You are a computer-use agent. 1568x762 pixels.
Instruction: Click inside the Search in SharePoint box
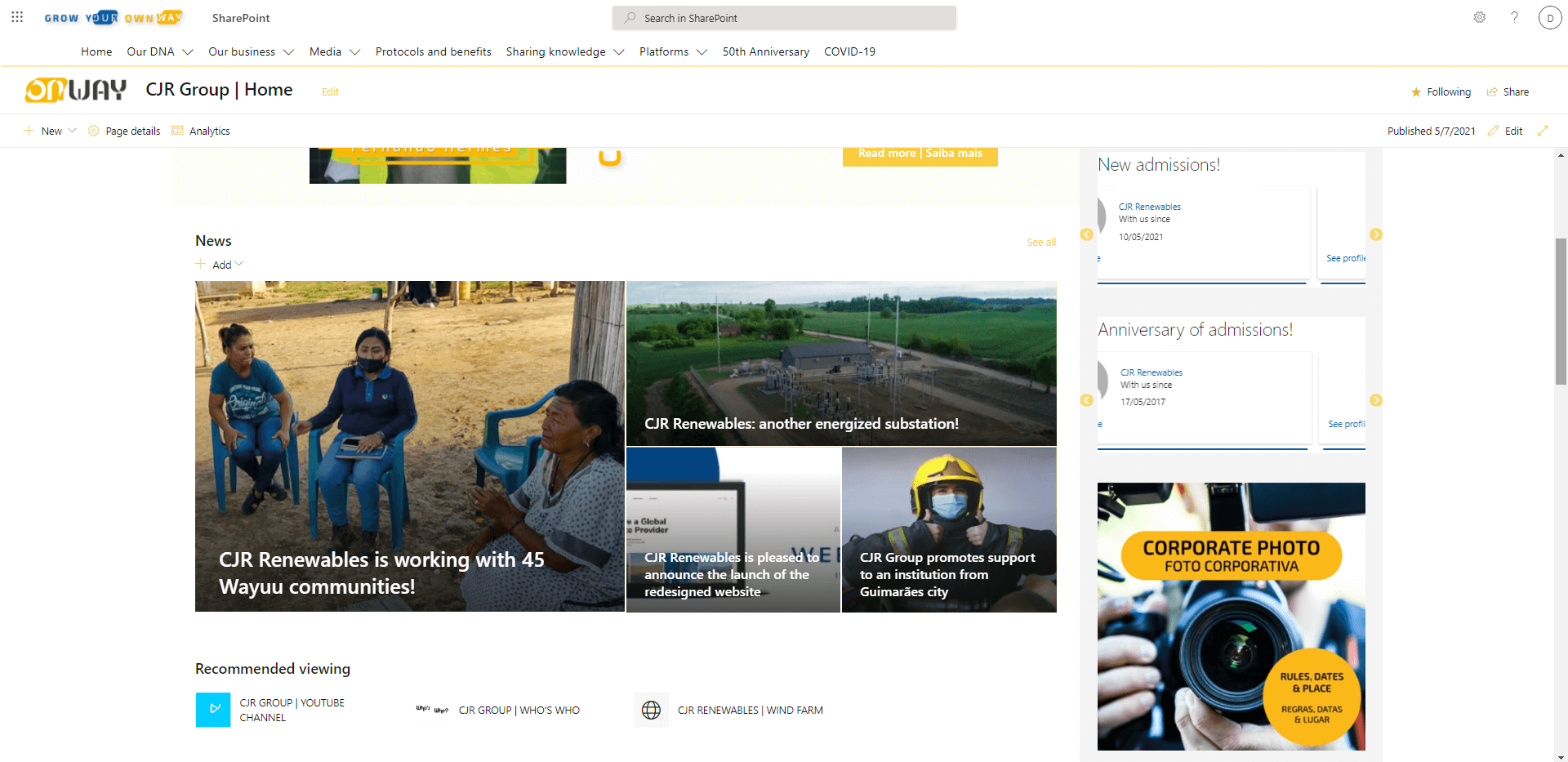click(x=782, y=17)
